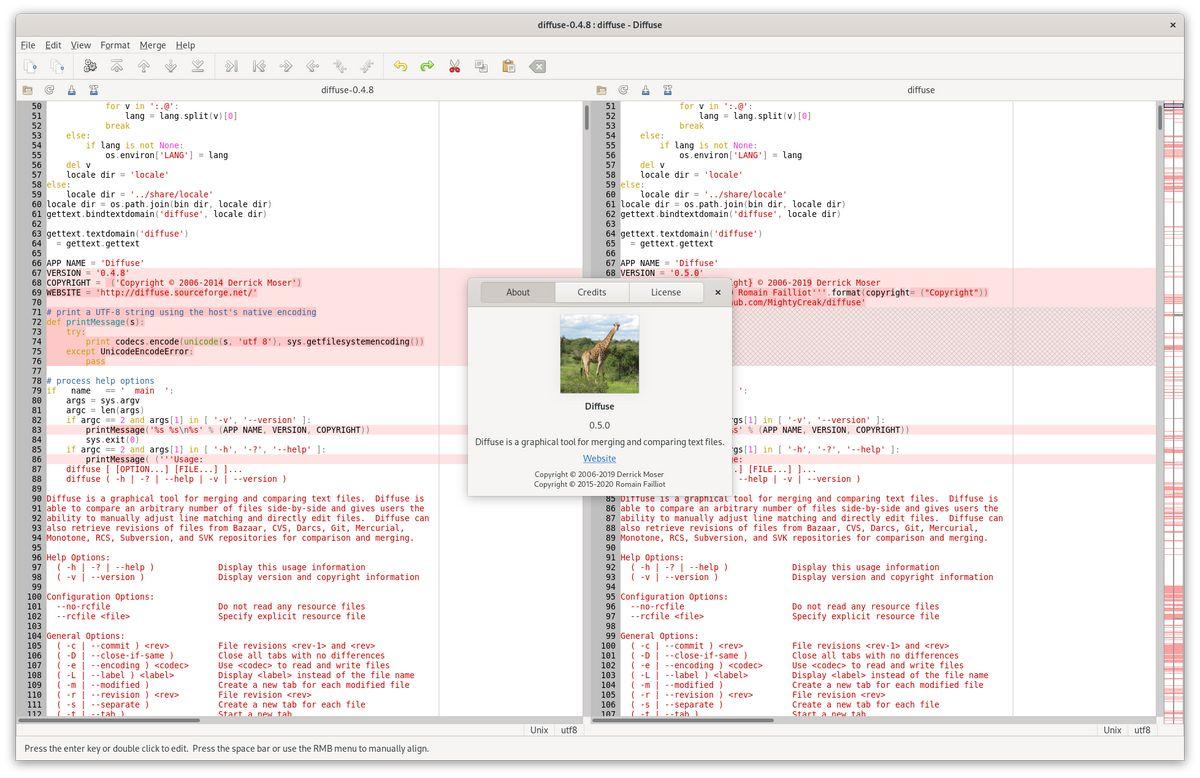Save file as in diffuse-0.4.8 pane
The width and height of the screenshot is (1200, 778).
[93, 90]
